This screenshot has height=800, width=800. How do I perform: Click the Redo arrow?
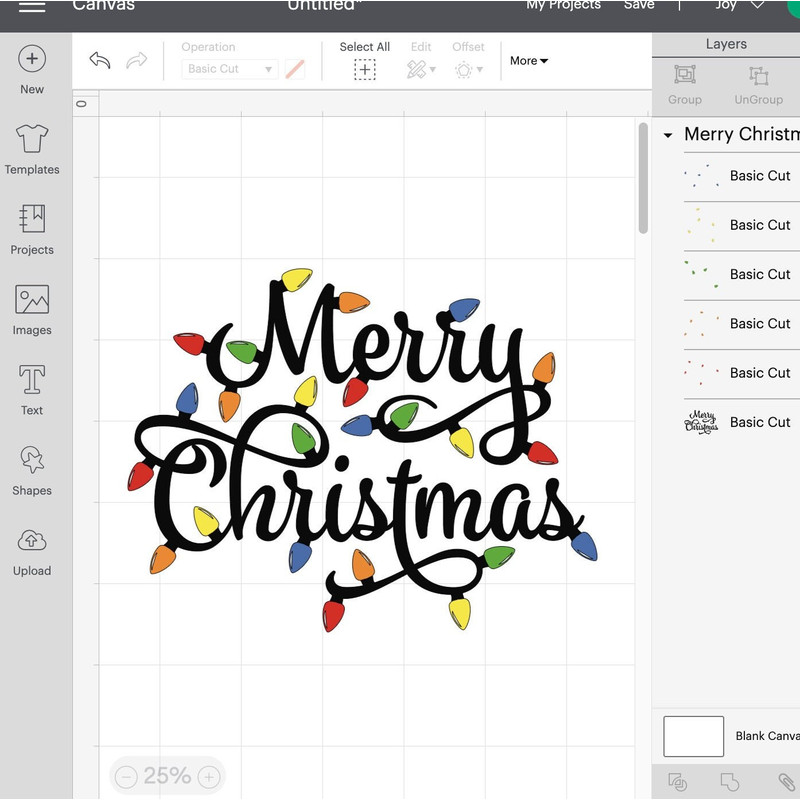point(136,61)
